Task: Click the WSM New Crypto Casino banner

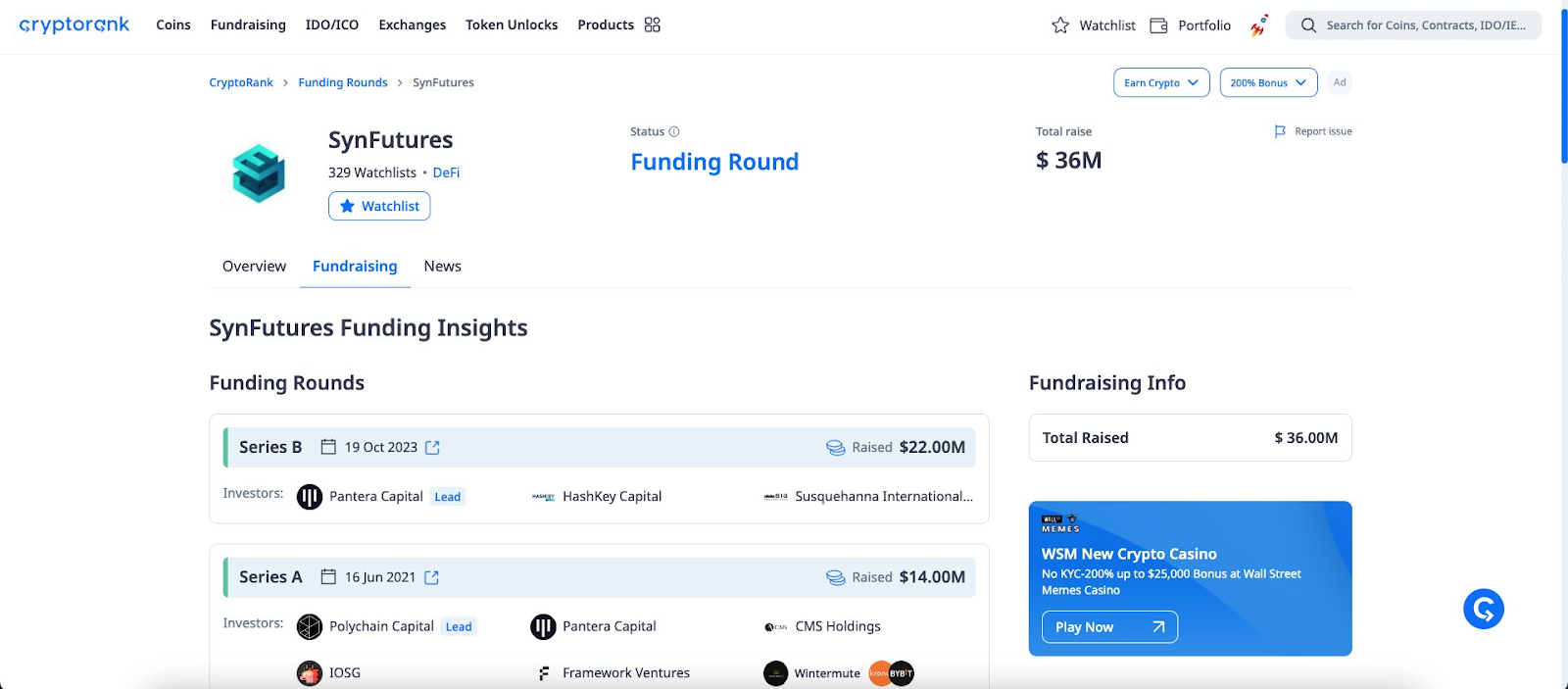Action: click(1191, 578)
